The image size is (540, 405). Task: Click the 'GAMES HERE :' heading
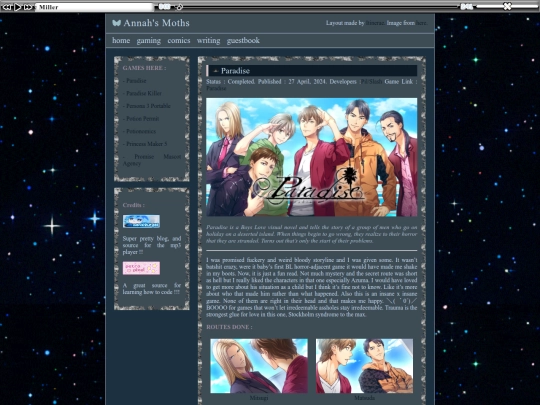pos(144,68)
